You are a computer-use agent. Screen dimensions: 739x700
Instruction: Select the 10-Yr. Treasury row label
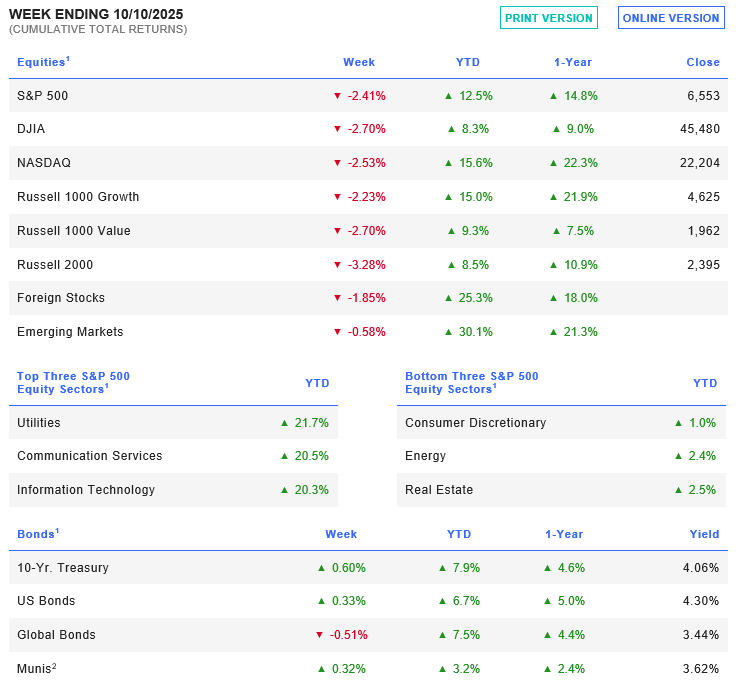tap(63, 568)
